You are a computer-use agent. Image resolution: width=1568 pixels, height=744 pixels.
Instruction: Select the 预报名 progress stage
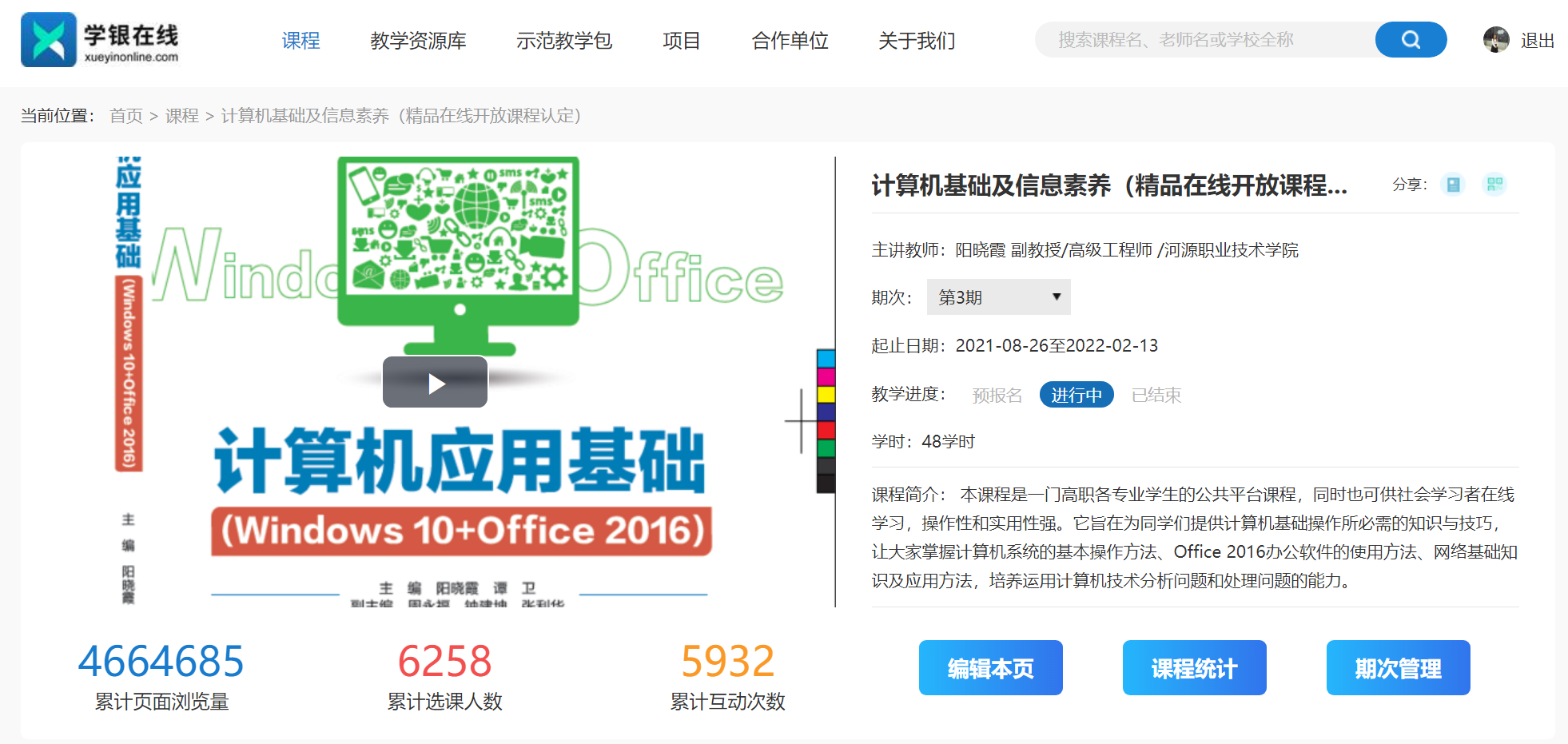pos(997,395)
